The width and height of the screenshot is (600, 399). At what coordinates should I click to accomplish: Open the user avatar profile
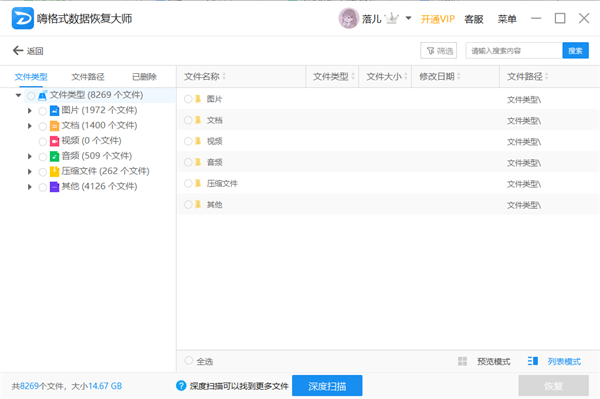(x=349, y=18)
